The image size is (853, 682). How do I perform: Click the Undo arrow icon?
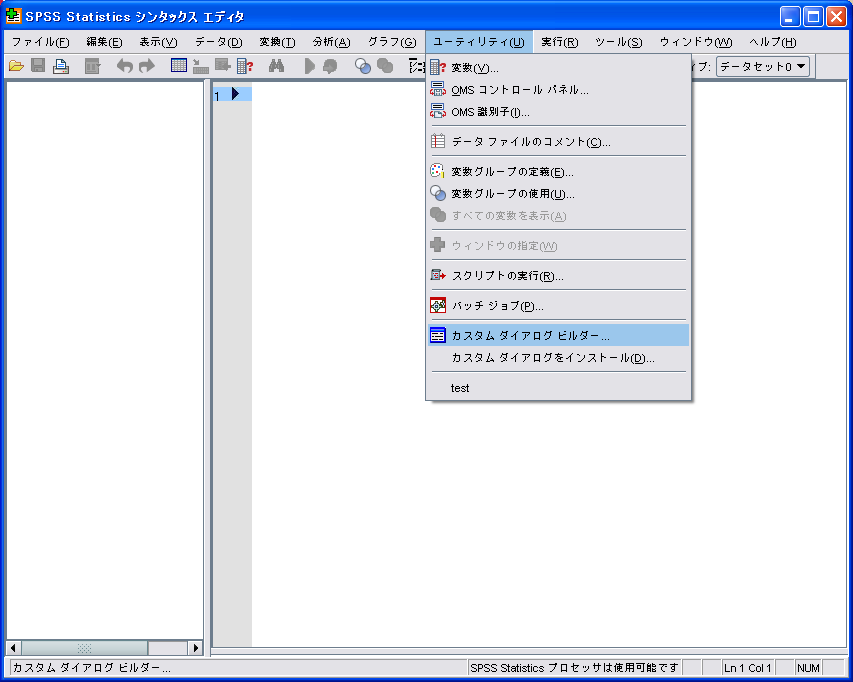[124, 66]
